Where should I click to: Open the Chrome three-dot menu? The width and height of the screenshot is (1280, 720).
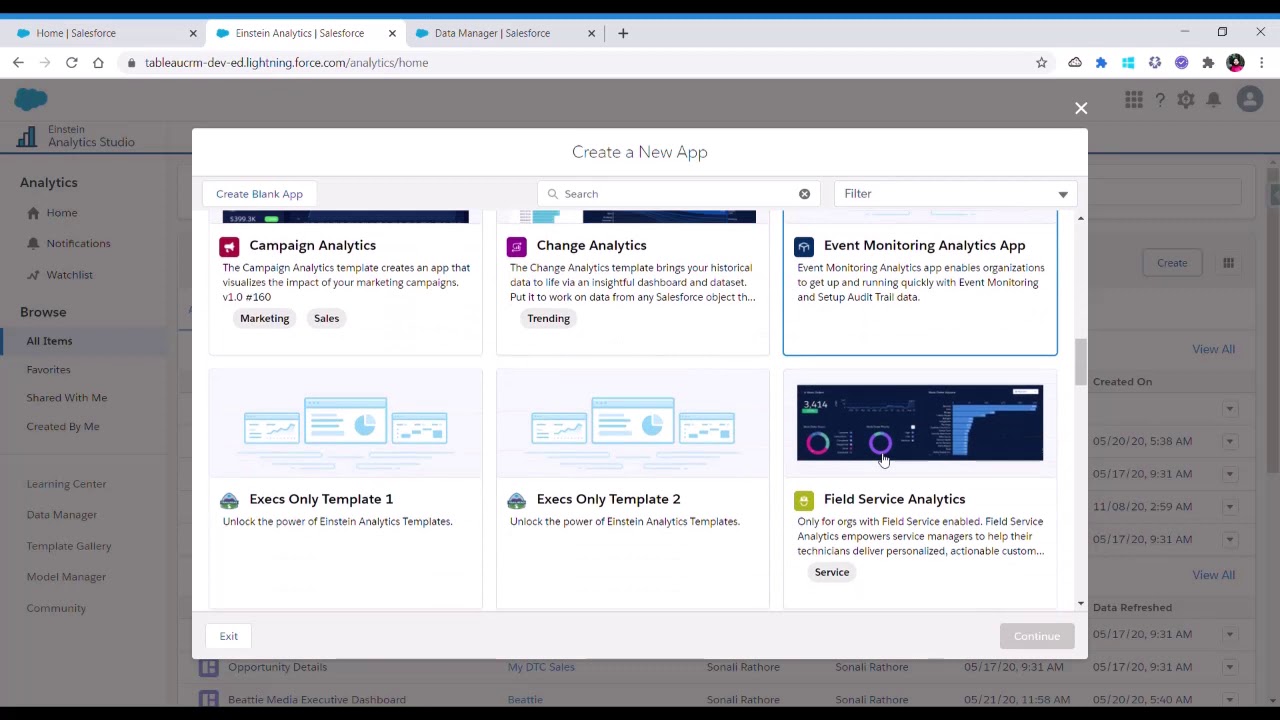tap(1262, 63)
